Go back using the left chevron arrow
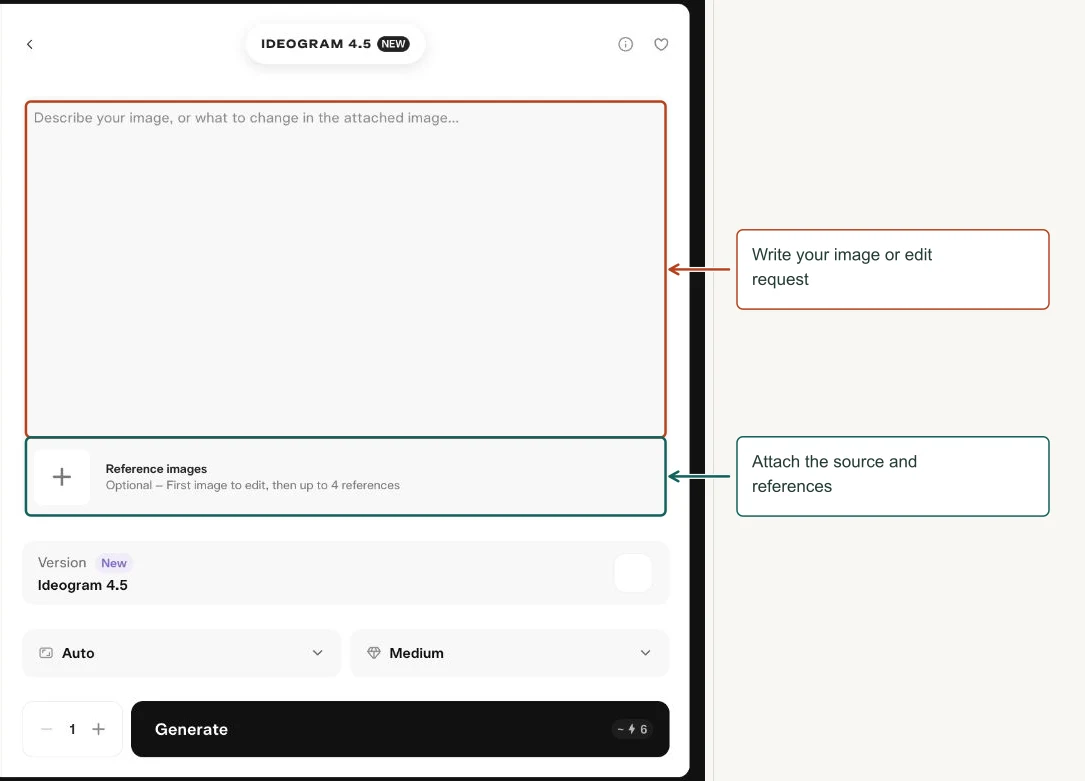 point(30,44)
